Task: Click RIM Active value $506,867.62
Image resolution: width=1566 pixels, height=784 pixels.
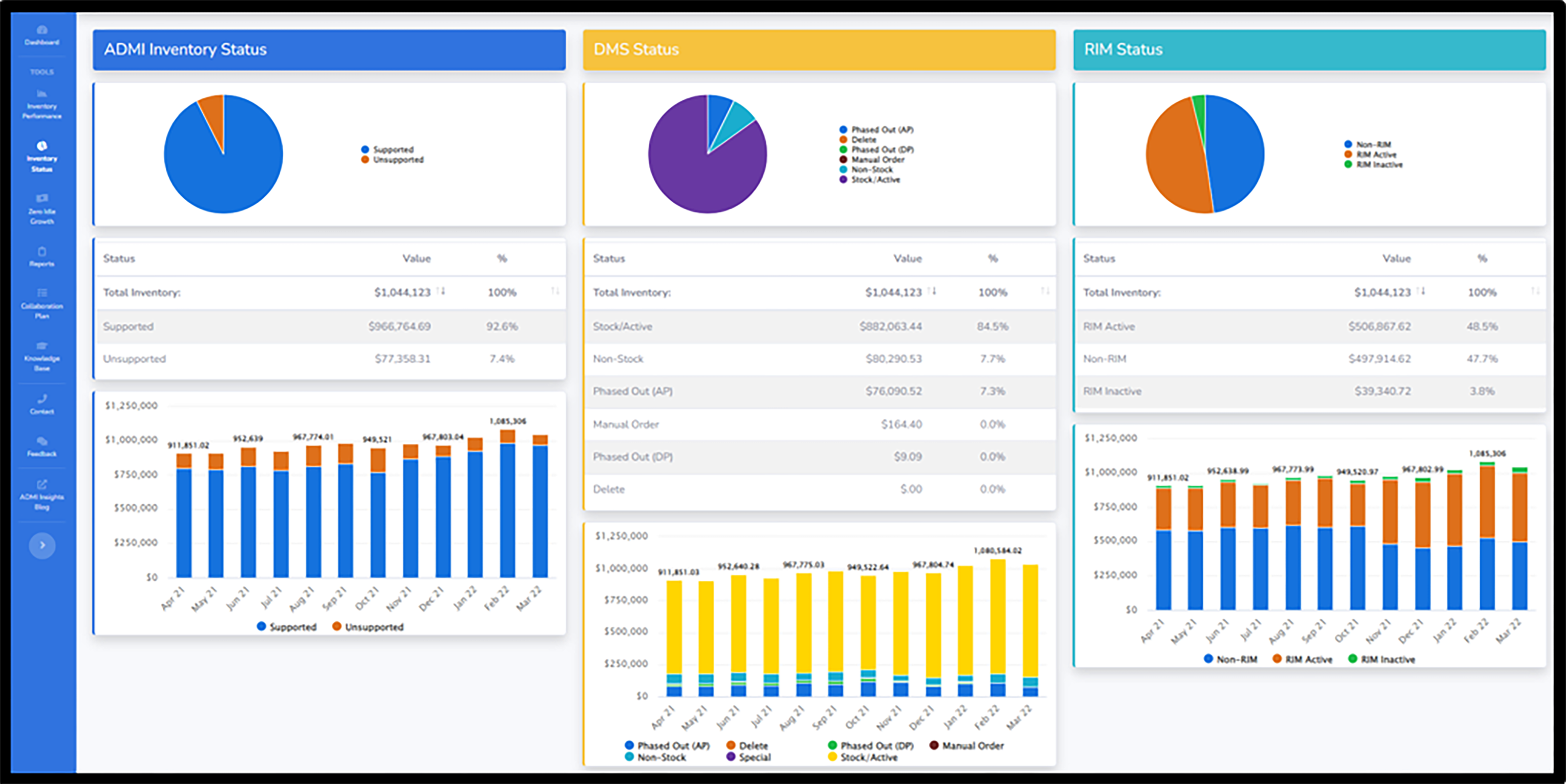Action: (x=1380, y=327)
